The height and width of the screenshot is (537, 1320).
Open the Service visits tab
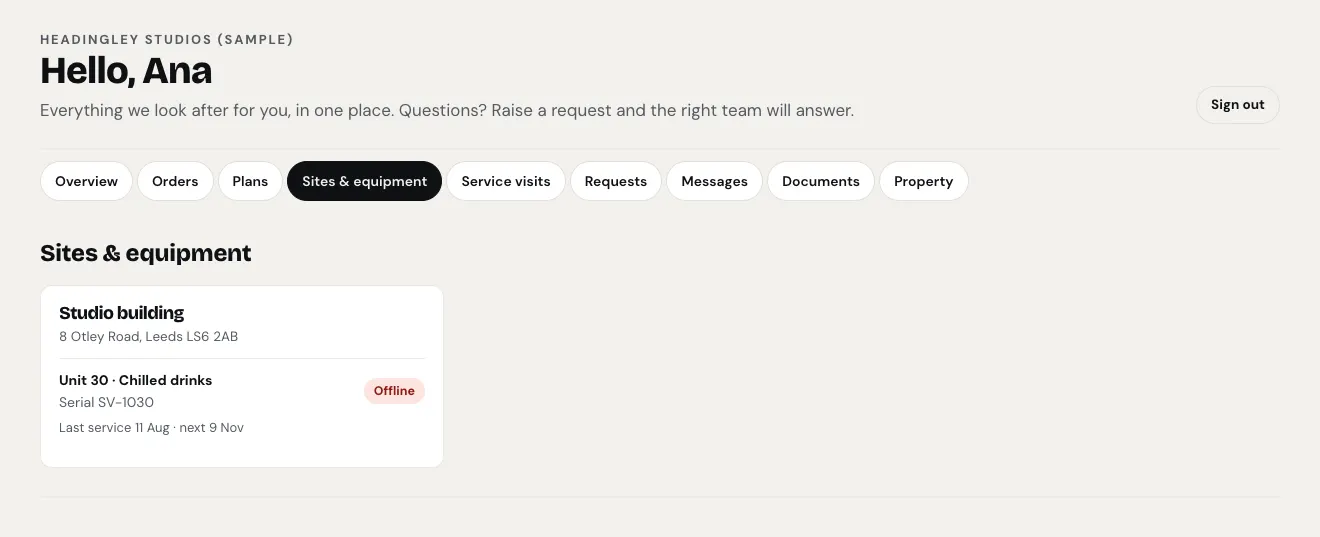506,181
